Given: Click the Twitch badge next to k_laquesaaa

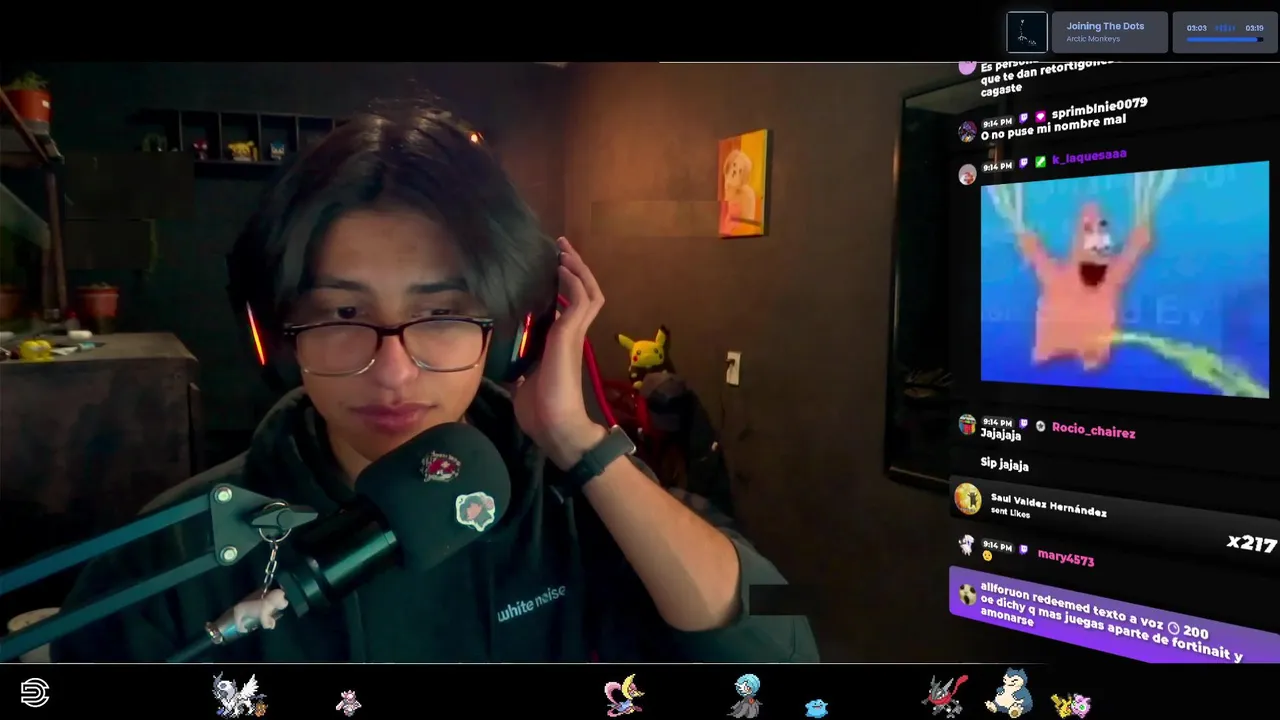Looking at the screenshot, I should pos(1023,163).
